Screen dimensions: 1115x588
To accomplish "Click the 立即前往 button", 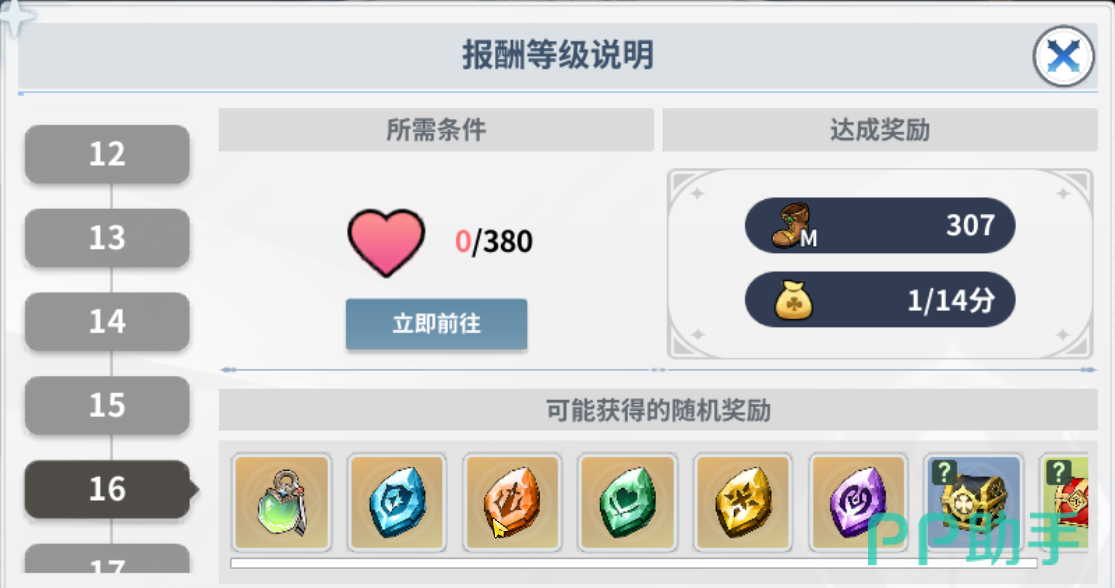I will coord(437,324).
